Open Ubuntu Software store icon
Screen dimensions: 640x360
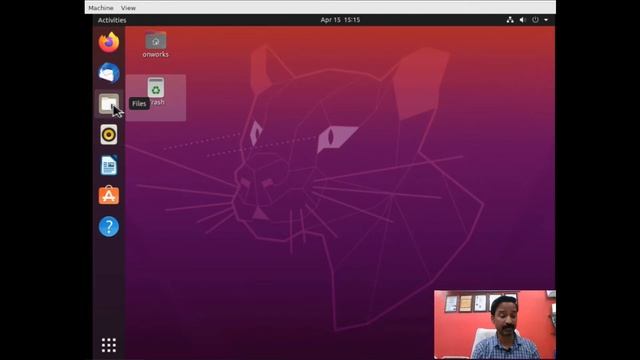click(x=109, y=196)
